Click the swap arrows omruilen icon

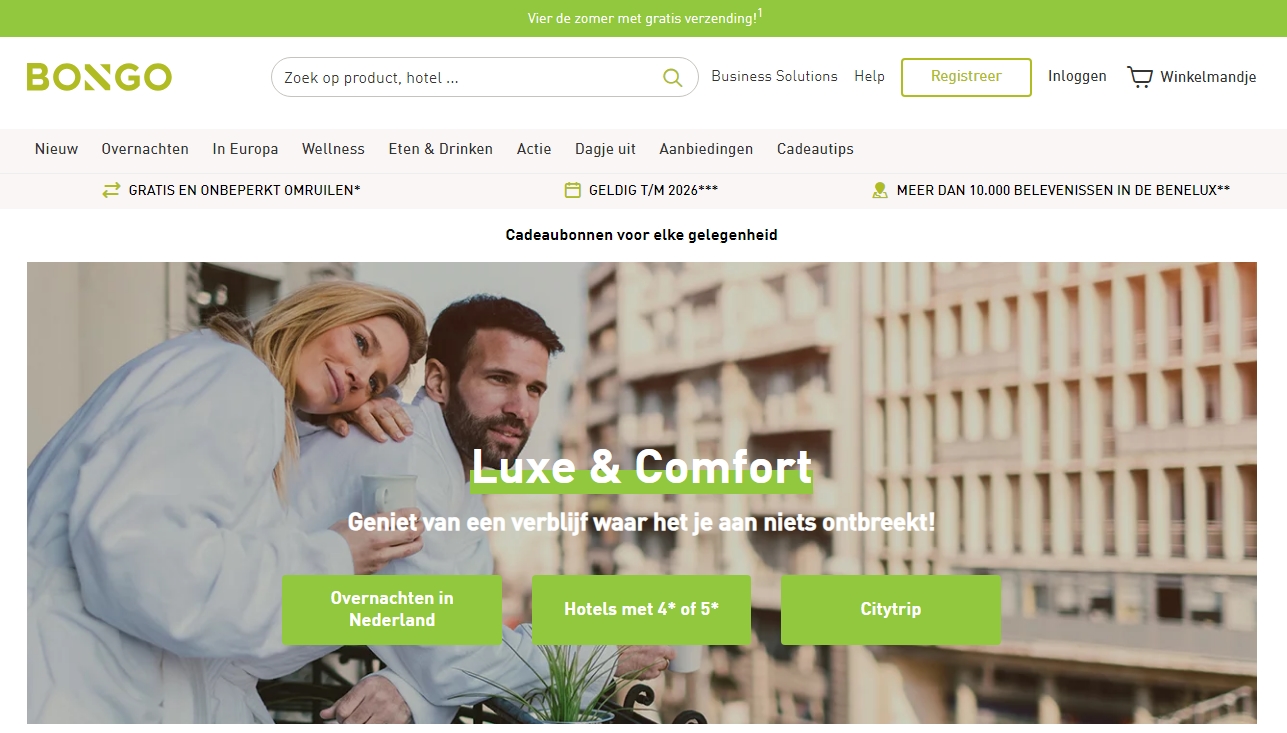(x=111, y=190)
